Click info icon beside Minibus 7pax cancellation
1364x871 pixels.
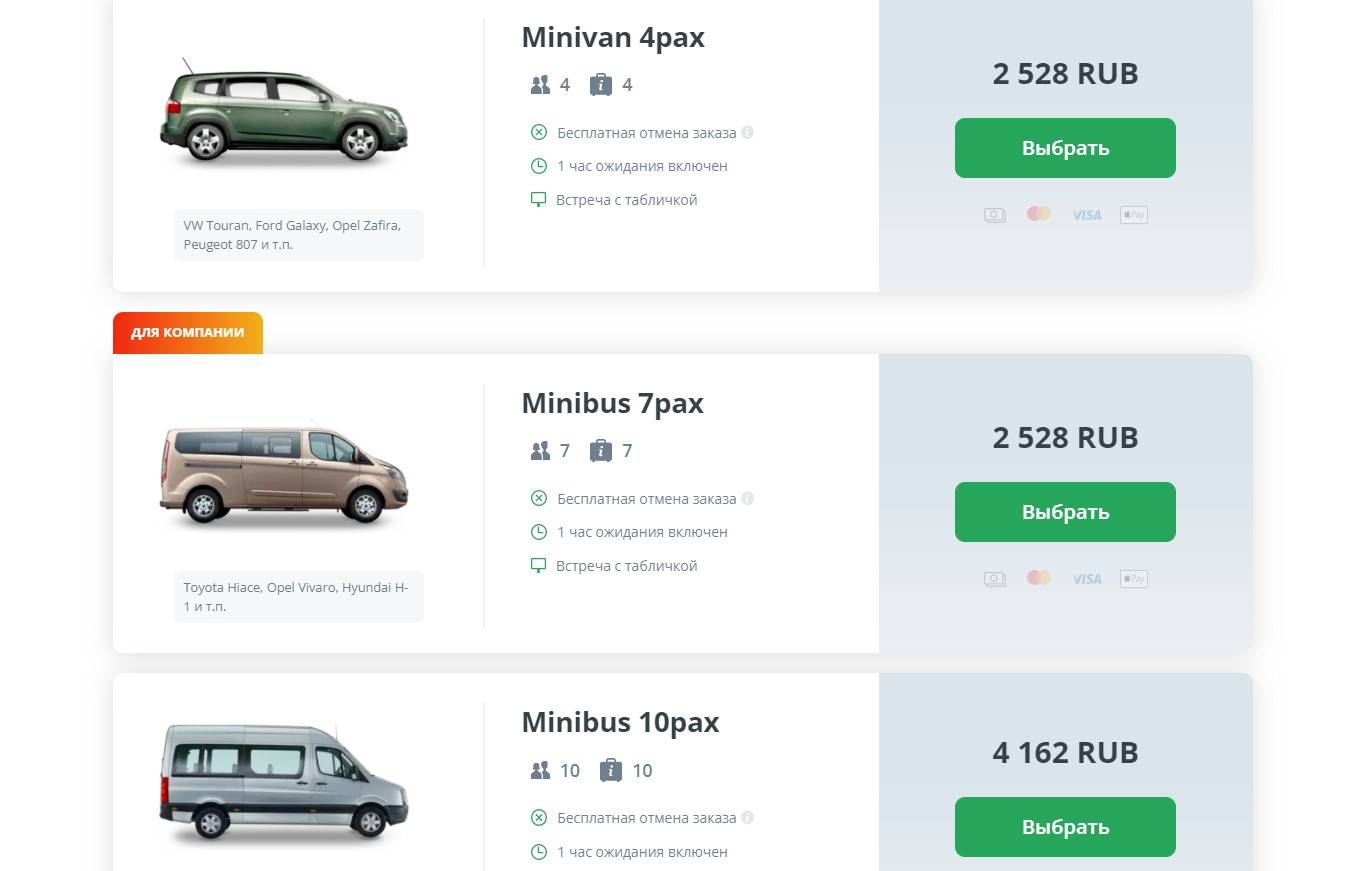(748, 498)
